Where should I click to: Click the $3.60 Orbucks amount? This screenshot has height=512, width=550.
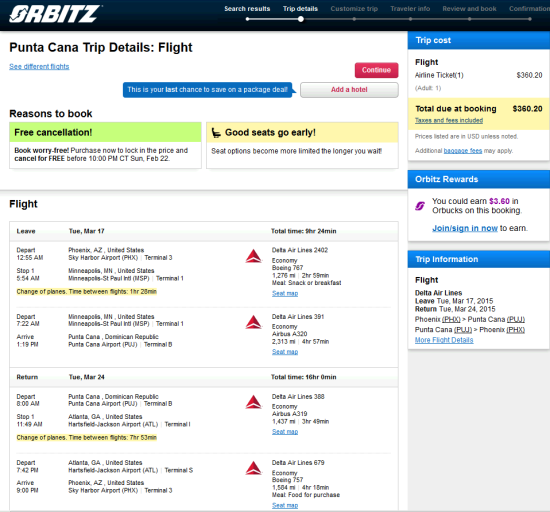pyautogui.click(x=499, y=201)
